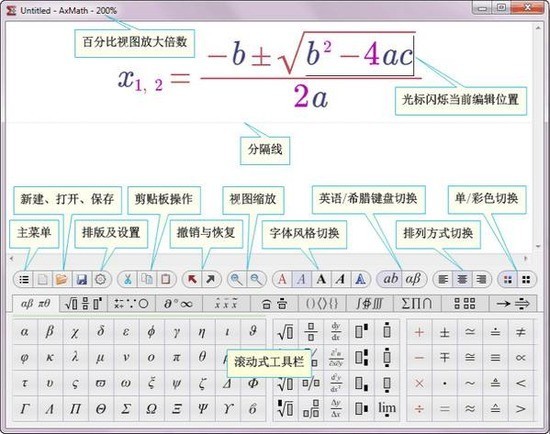550x434 pixels.
Task: Insert the lim limit template
Action: click(x=387, y=409)
